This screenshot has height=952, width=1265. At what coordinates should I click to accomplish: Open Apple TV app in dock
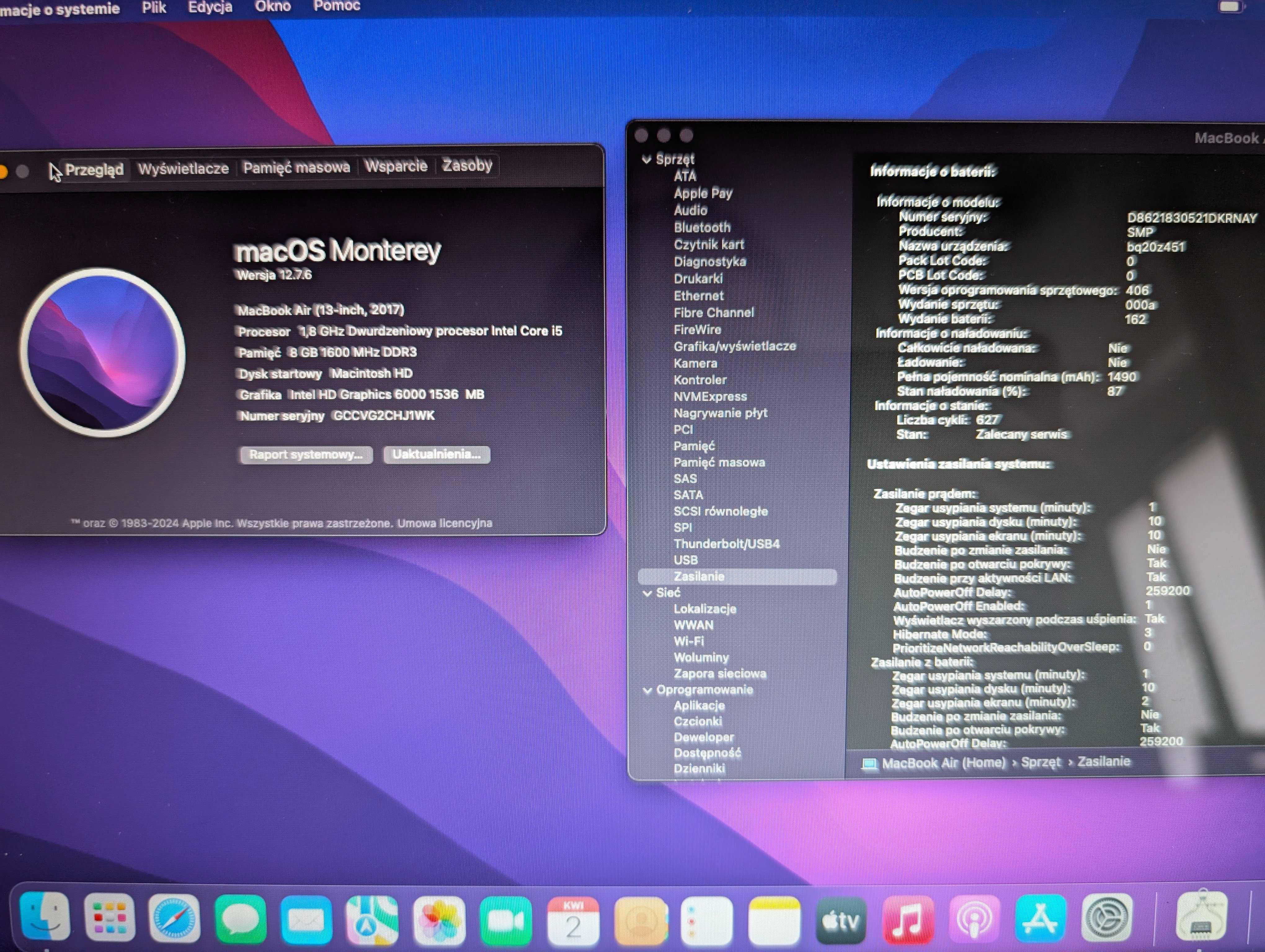[841, 920]
